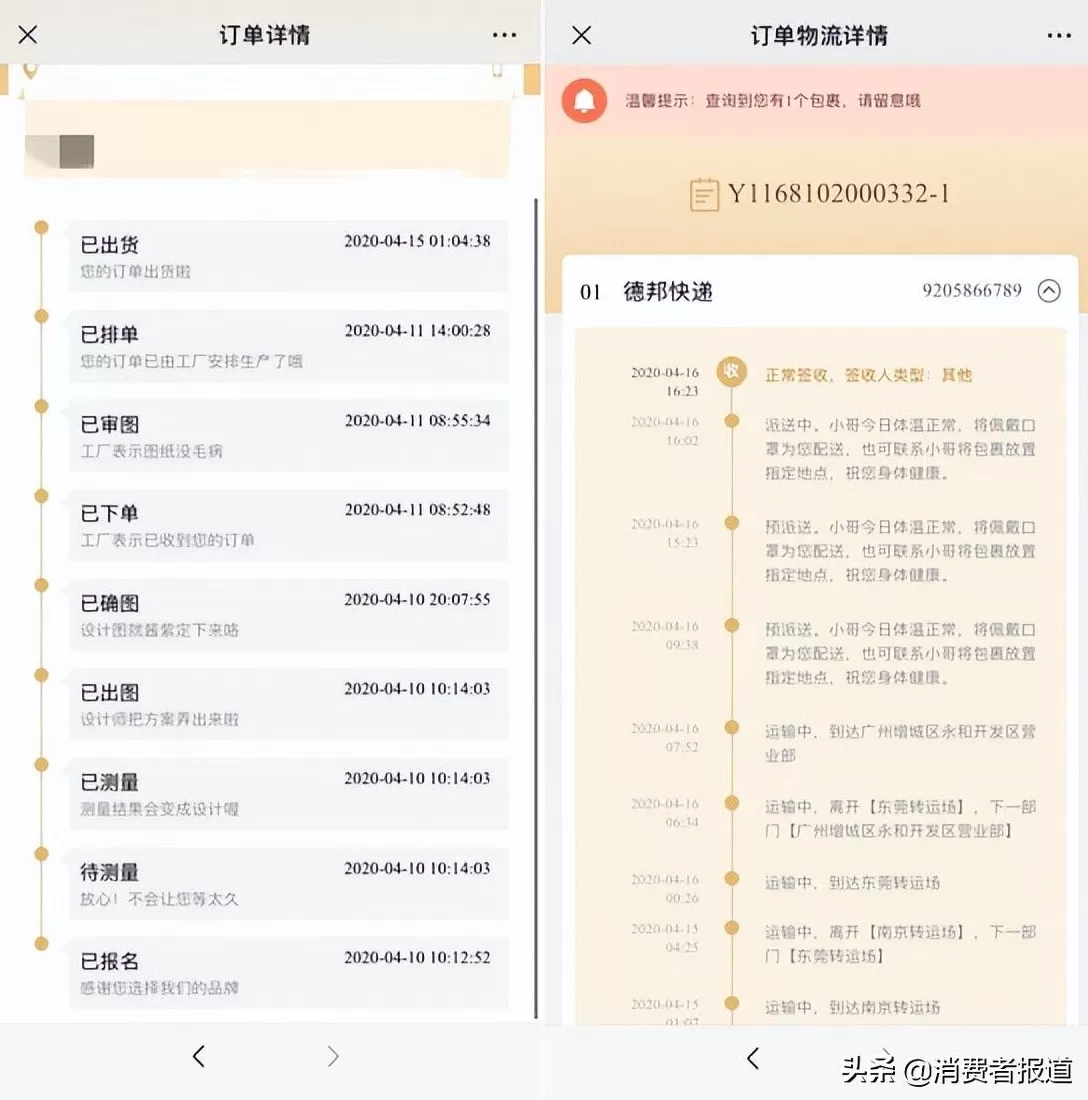Select the 已出货 order status entry
Viewport: 1088px width, 1100px height.
point(287,256)
